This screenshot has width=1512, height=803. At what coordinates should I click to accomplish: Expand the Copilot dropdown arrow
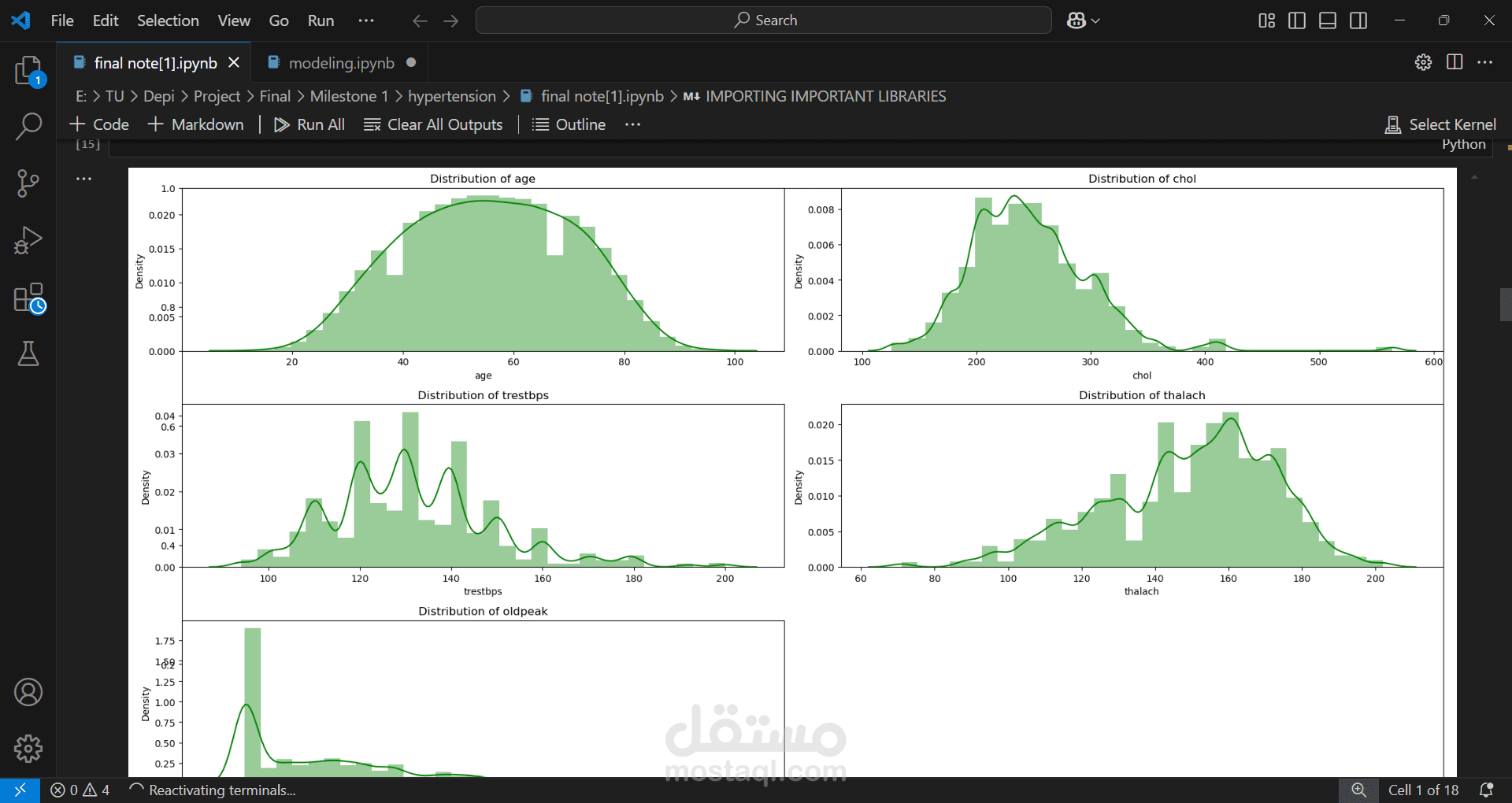click(1095, 20)
